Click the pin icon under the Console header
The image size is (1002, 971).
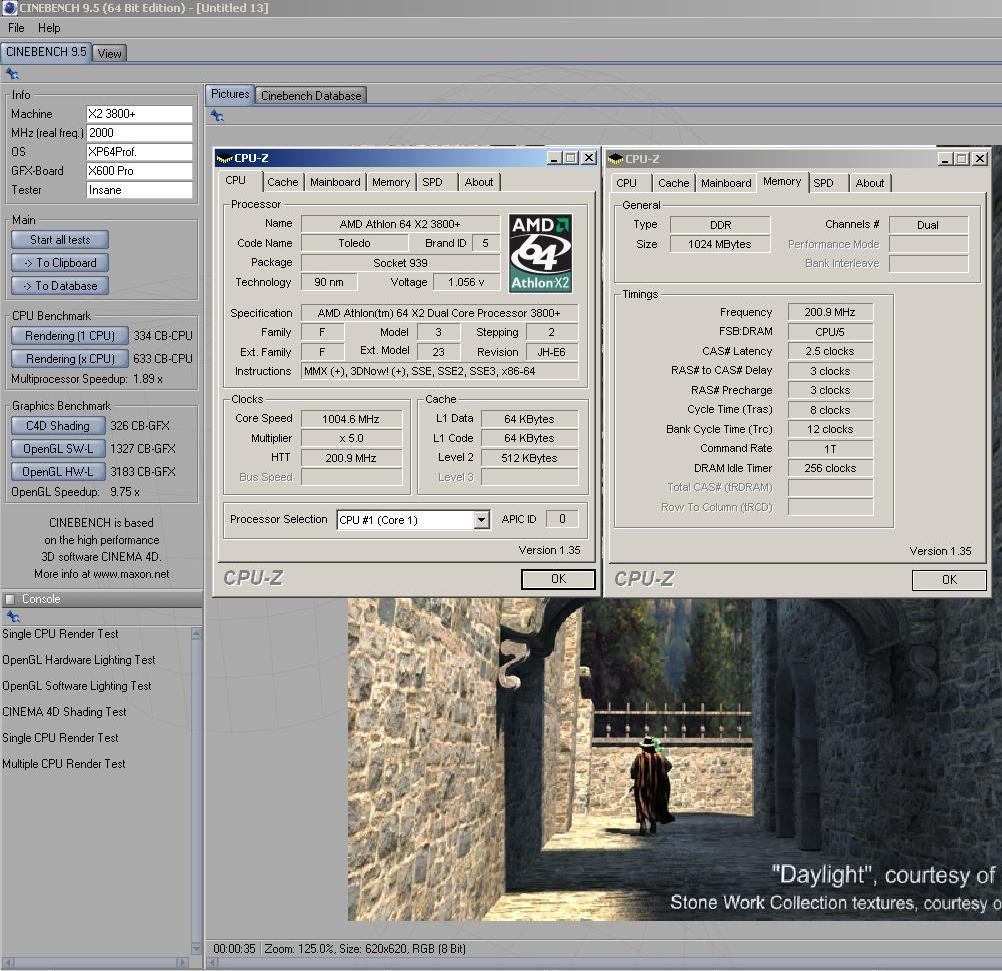coord(13,617)
